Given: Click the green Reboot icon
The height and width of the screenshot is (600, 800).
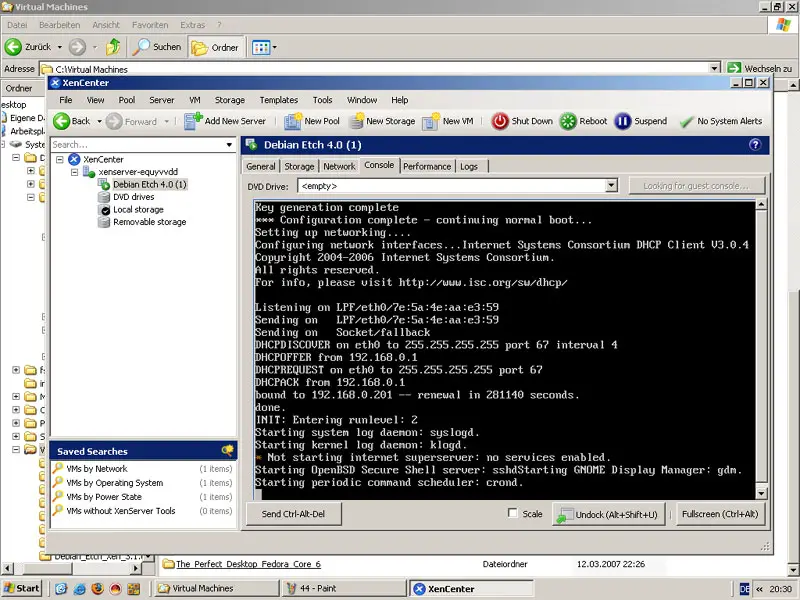Looking at the screenshot, I should coord(568,121).
